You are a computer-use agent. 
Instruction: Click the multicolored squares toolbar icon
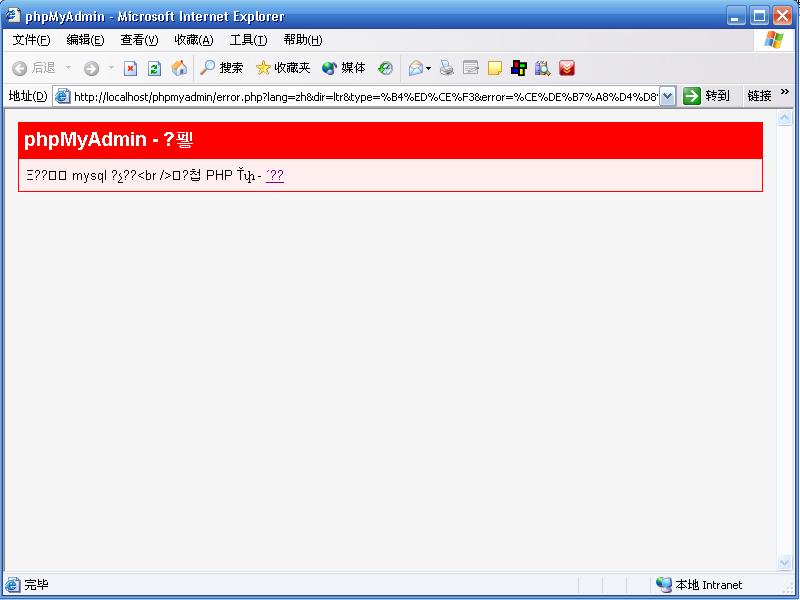tap(518, 68)
